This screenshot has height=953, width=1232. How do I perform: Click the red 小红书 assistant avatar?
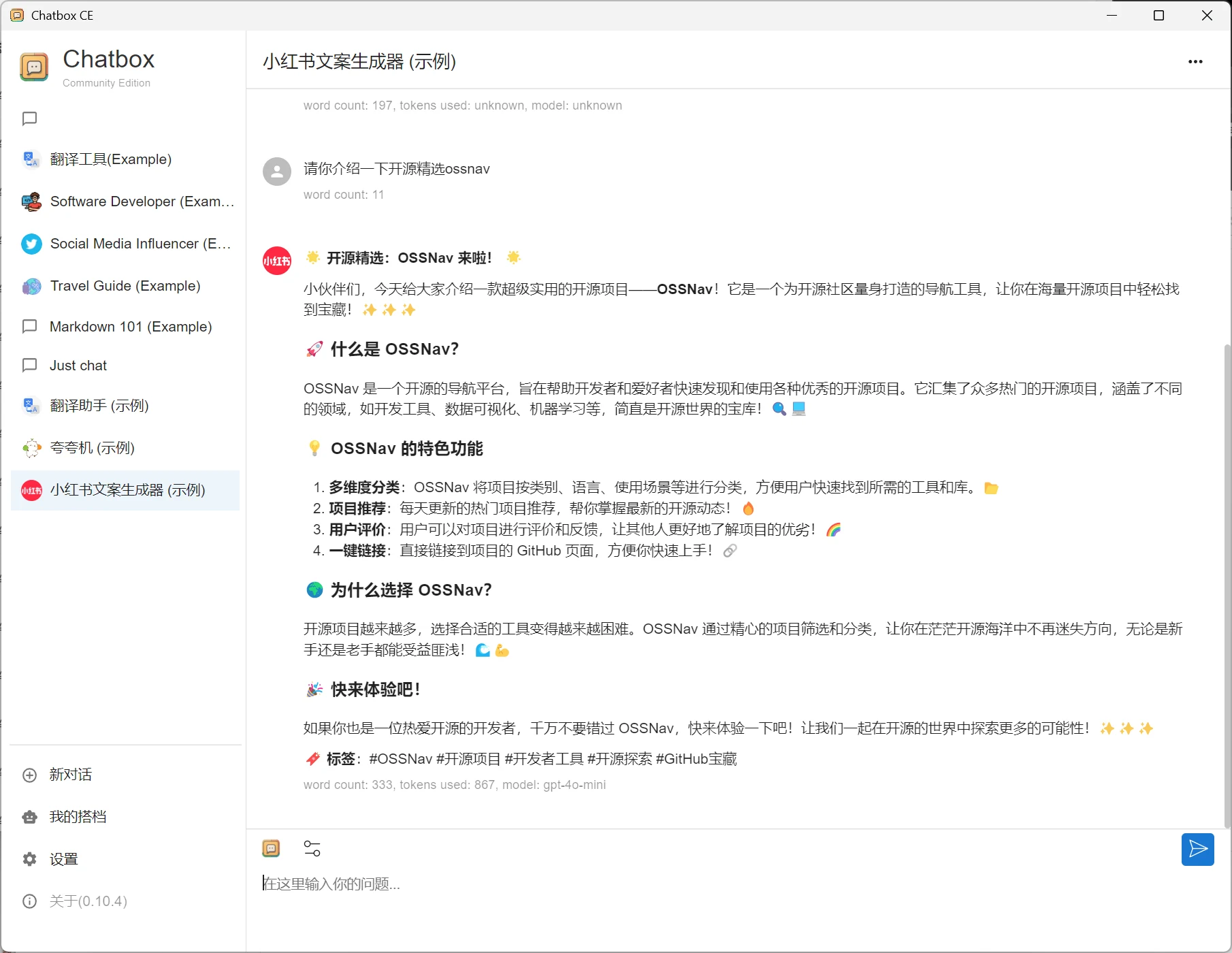[x=277, y=261]
